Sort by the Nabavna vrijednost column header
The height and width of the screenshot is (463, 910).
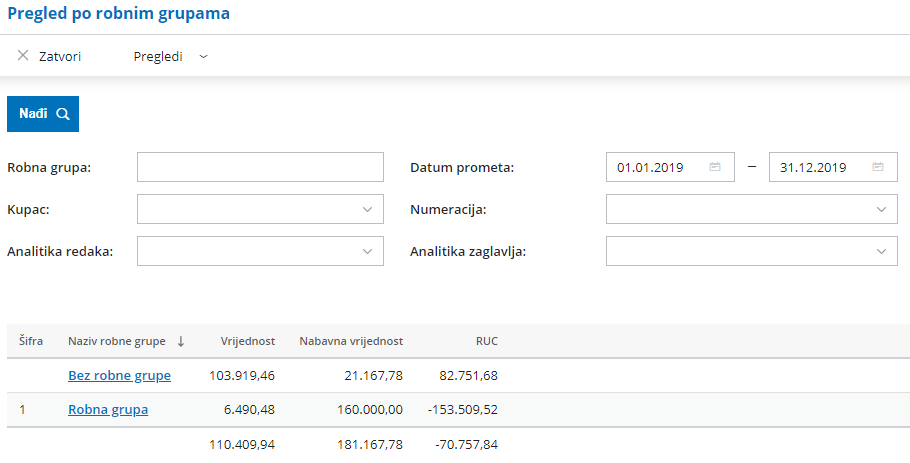(351, 341)
